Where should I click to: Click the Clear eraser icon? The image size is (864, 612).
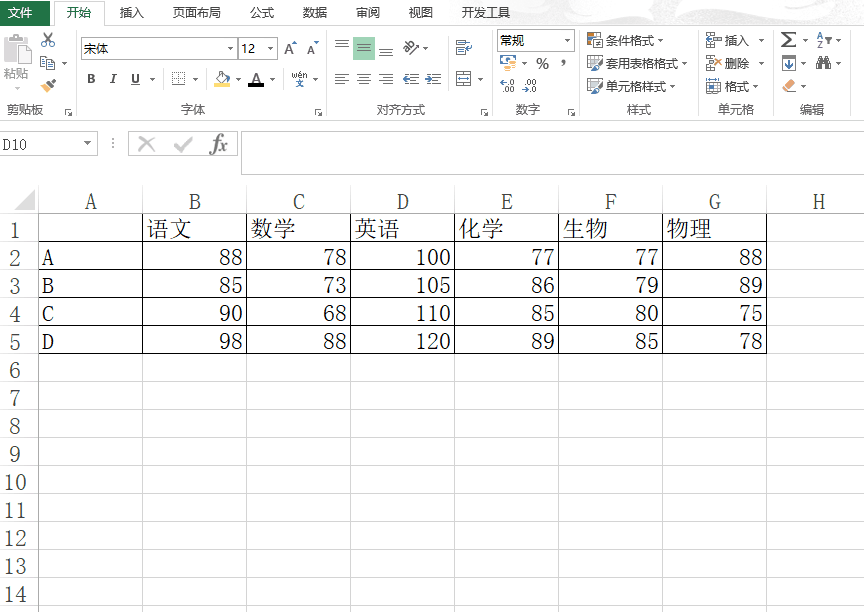tap(789, 86)
